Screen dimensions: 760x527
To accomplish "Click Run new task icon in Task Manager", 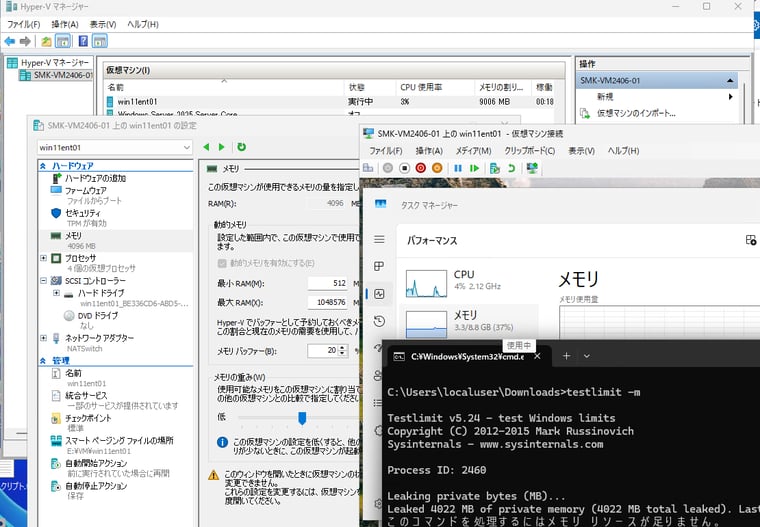I will tap(751, 240).
